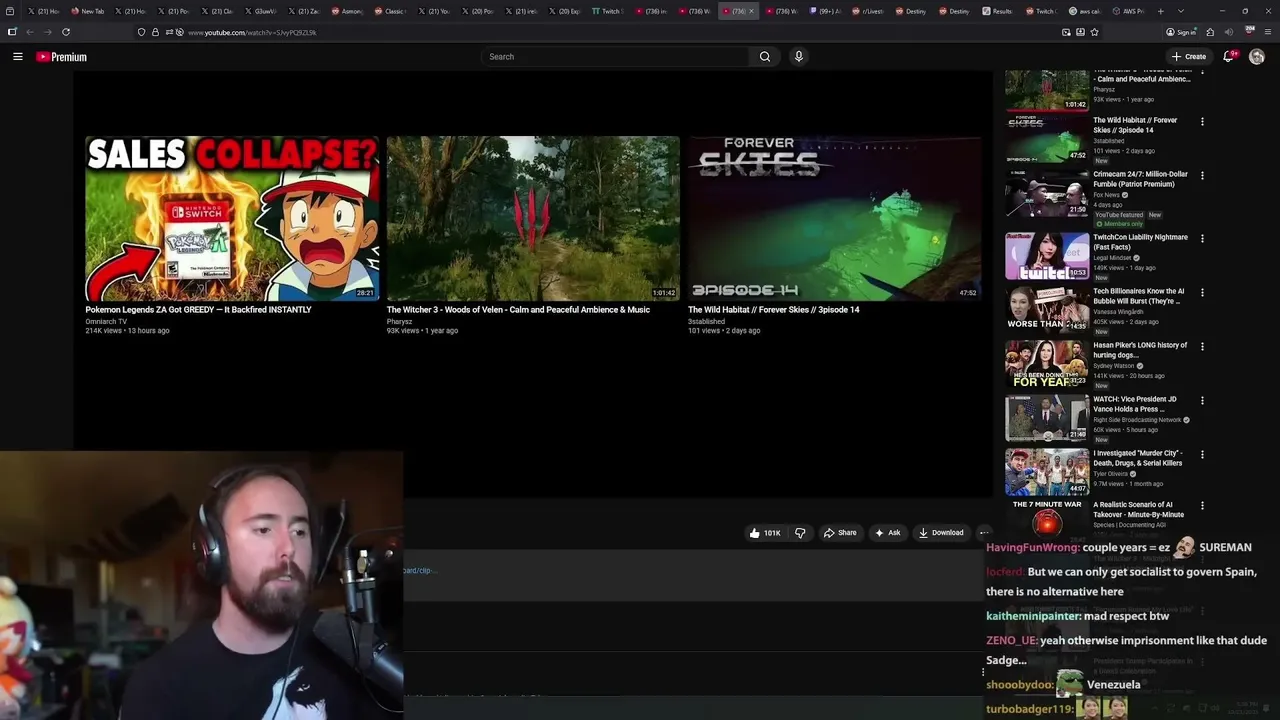This screenshot has height=720, width=1280.
Task: Visit the Omniarch TV channel
Action: tap(106, 321)
